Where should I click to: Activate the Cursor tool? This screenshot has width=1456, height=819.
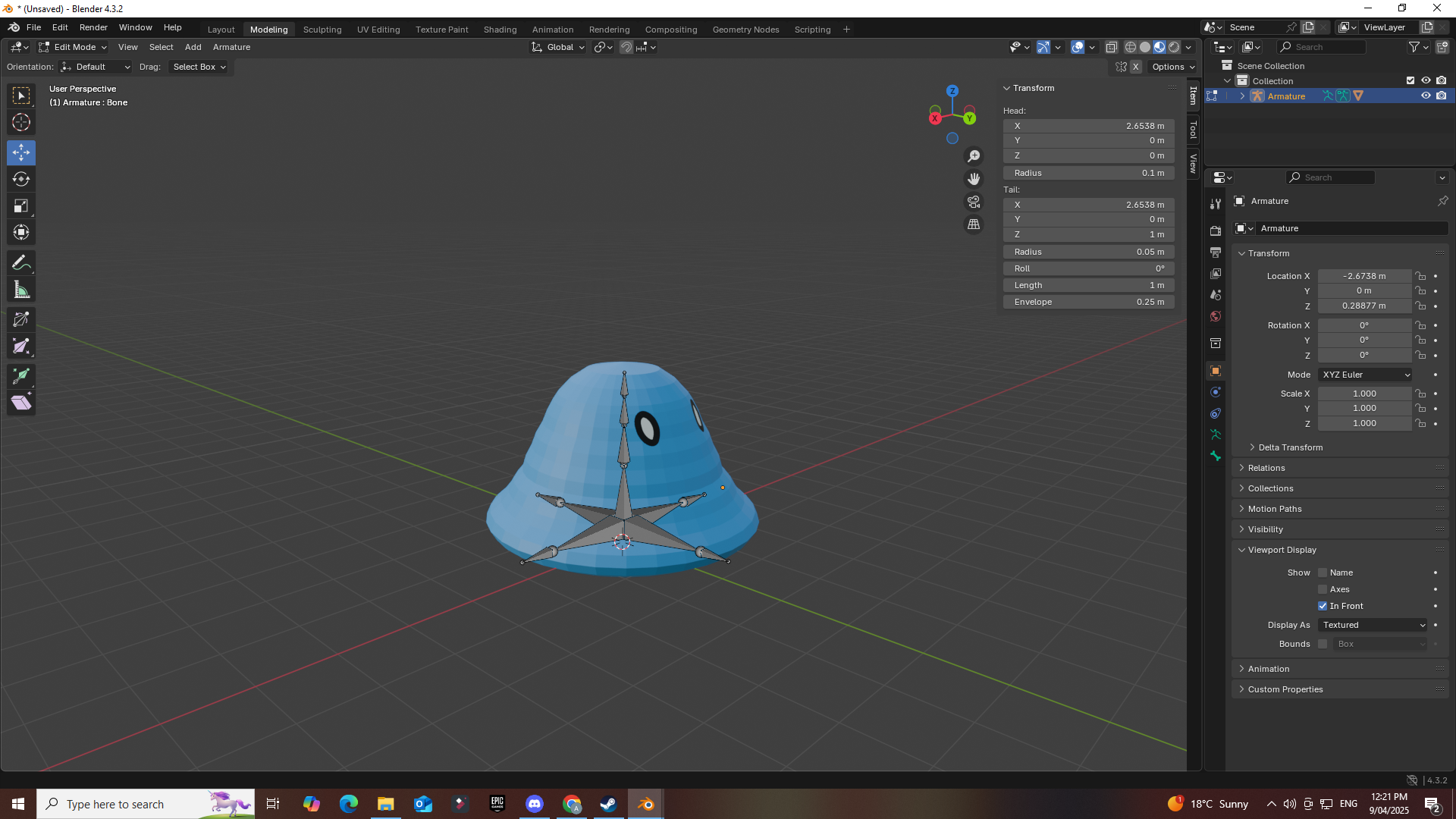tap(21, 122)
